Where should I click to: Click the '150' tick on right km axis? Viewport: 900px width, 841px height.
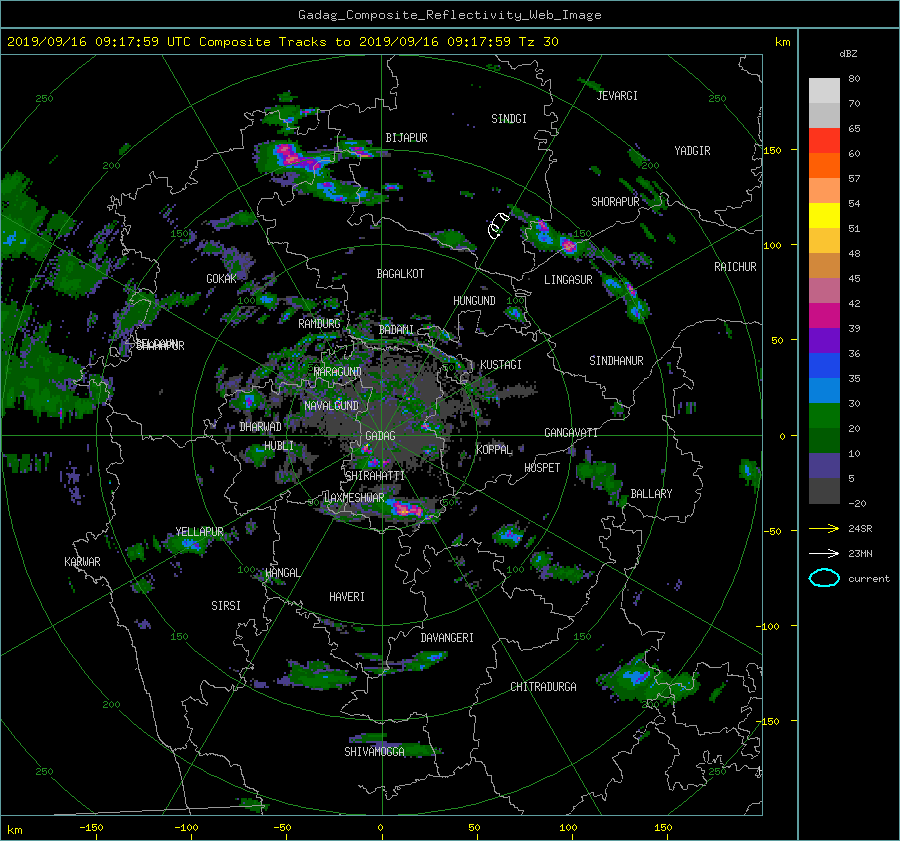773,150
